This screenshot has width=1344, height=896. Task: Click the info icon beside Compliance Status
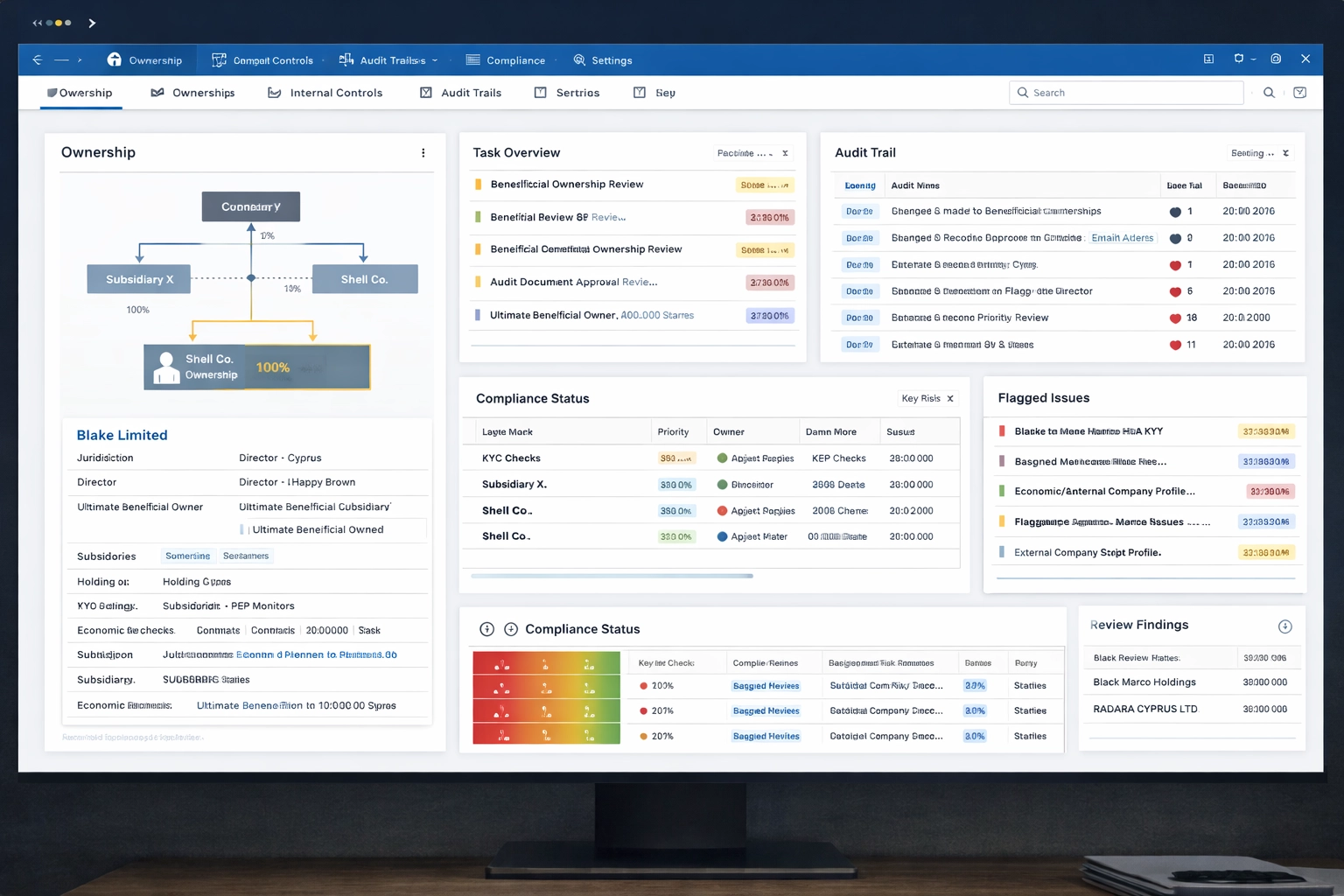(487, 629)
